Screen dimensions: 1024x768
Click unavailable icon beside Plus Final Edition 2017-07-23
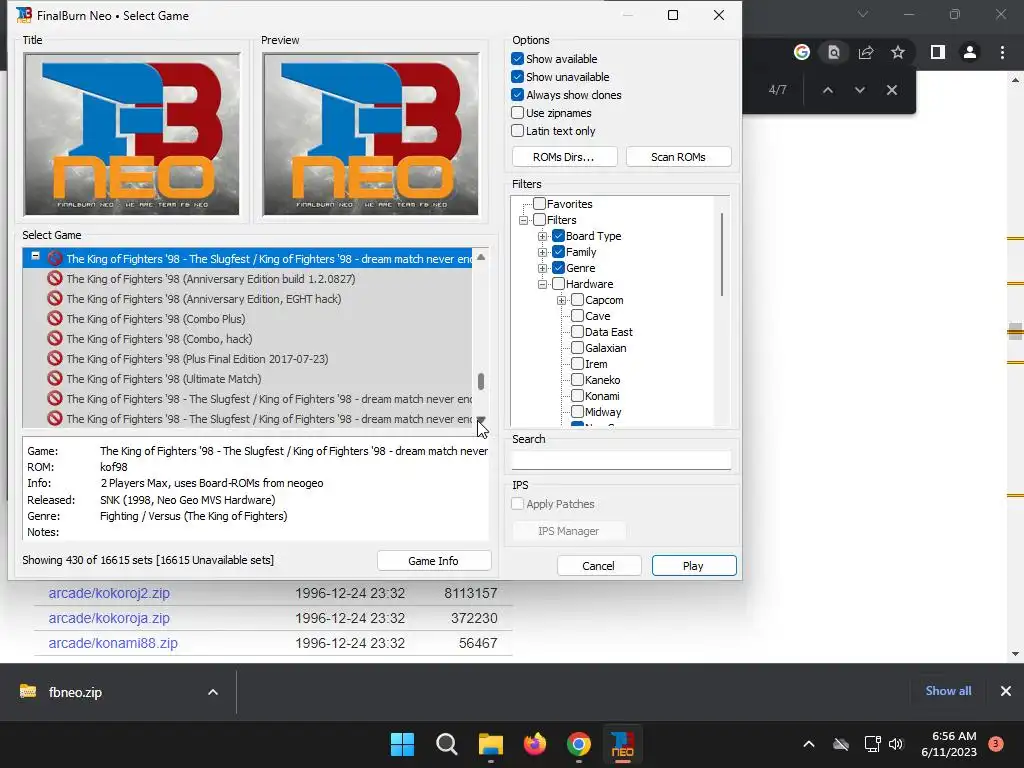(x=55, y=359)
